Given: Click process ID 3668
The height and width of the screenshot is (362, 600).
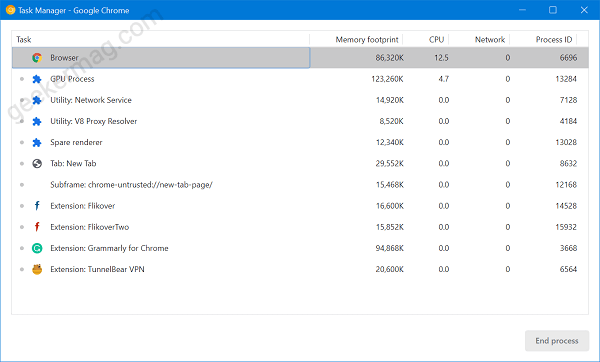Looking at the screenshot, I should (568, 248).
